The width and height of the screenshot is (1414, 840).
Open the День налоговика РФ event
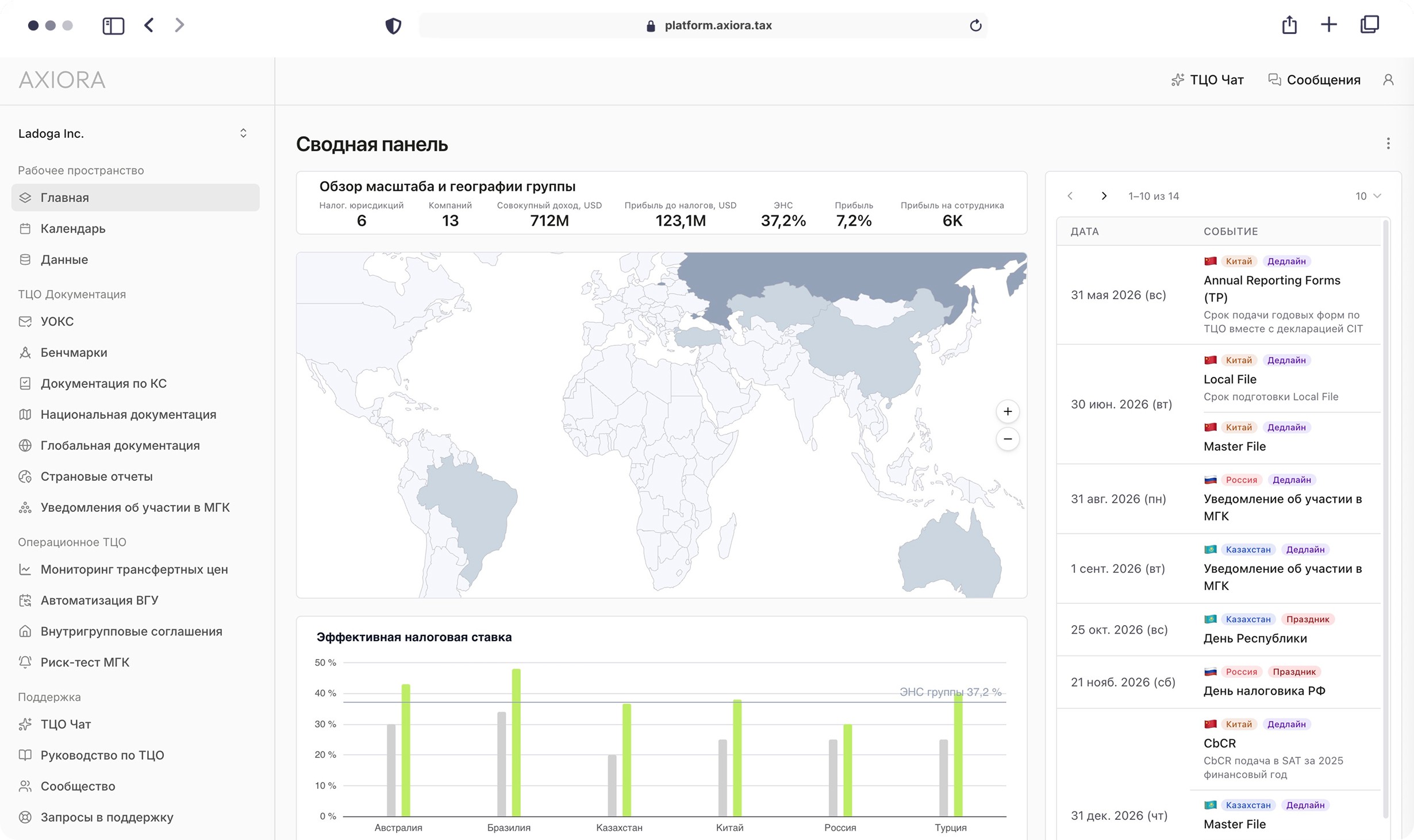tap(1265, 691)
